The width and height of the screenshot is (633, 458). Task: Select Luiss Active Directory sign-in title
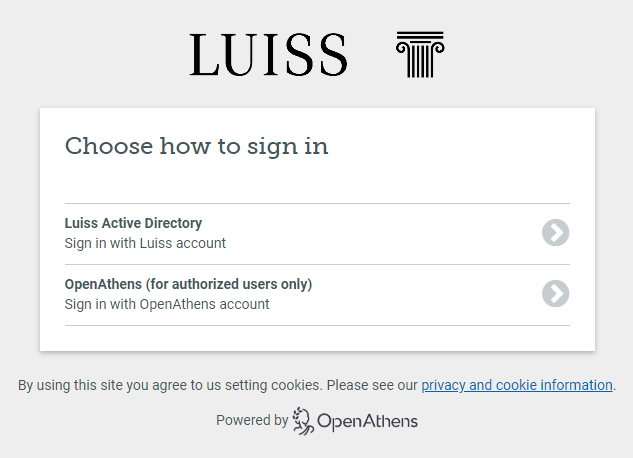pyautogui.click(x=133, y=224)
